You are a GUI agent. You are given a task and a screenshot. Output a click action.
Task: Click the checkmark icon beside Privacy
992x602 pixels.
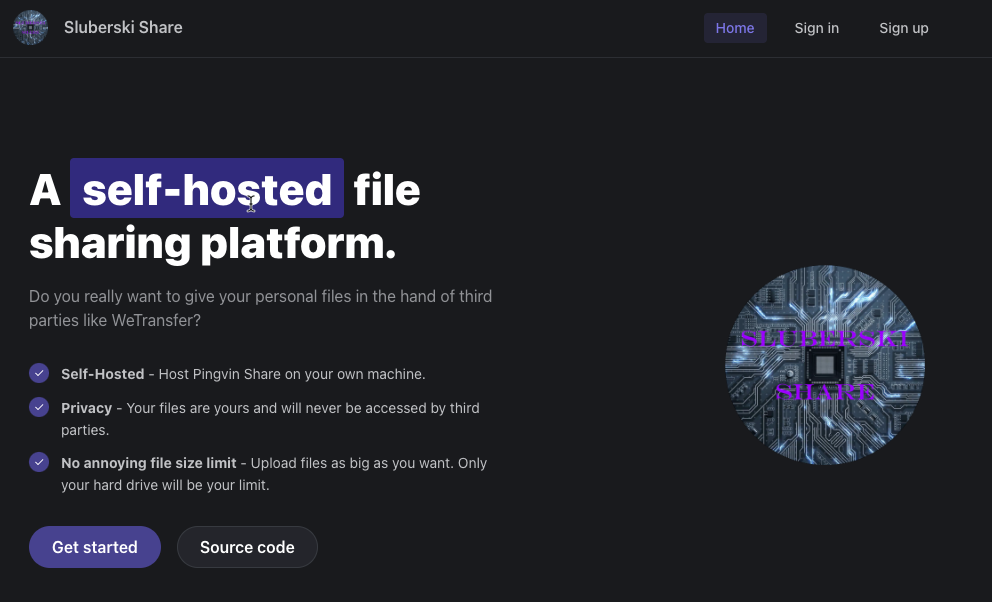point(39,407)
